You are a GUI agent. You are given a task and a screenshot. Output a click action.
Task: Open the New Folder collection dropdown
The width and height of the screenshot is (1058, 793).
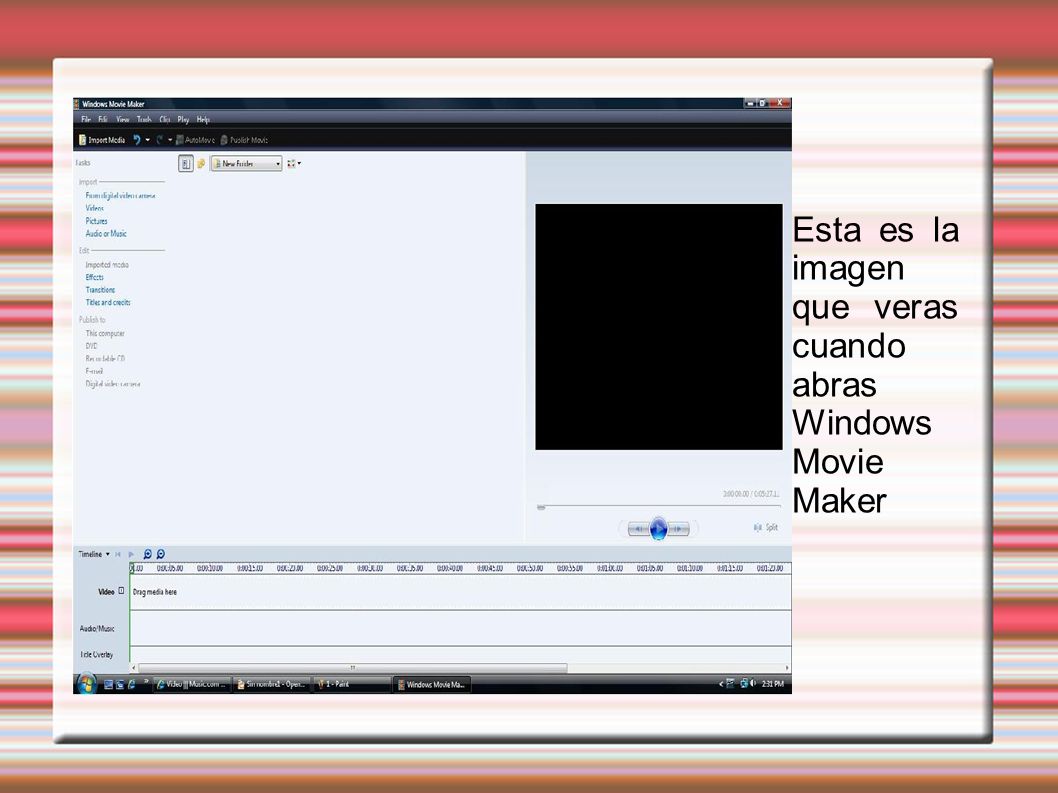point(246,163)
